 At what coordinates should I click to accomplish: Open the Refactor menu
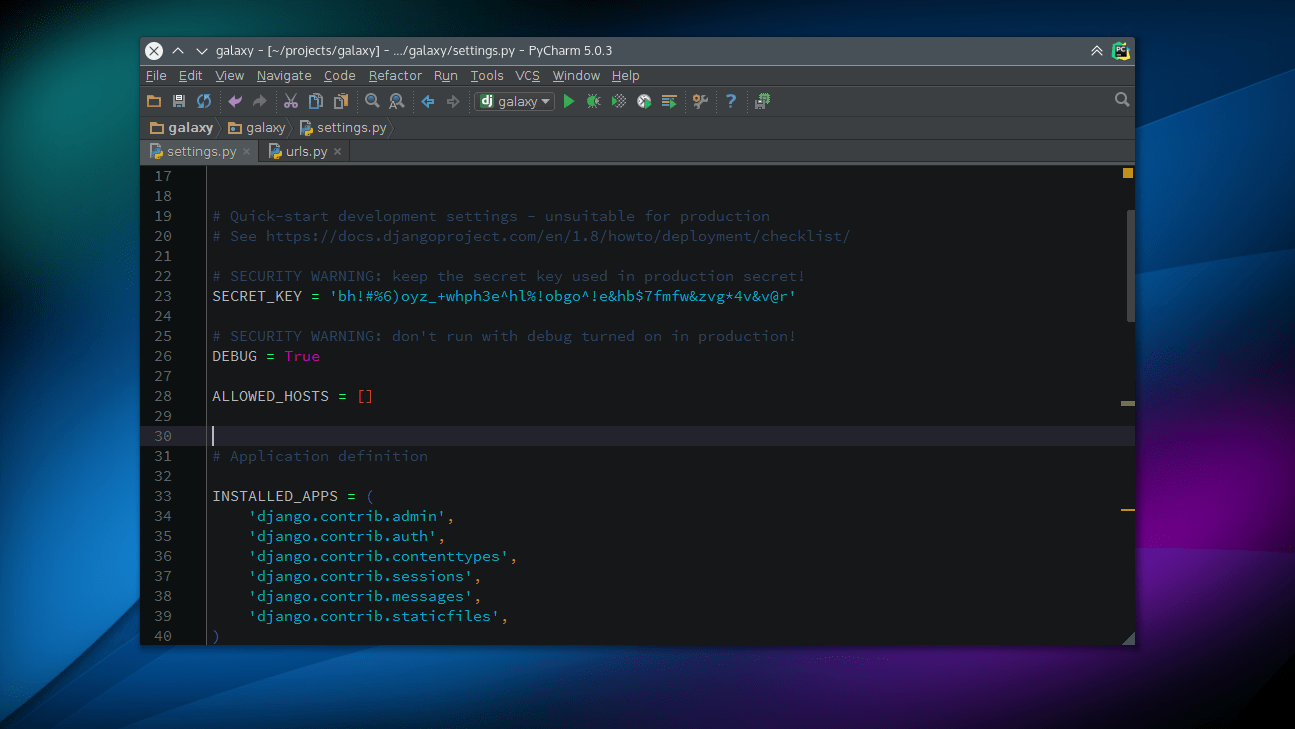coord(395,76)
